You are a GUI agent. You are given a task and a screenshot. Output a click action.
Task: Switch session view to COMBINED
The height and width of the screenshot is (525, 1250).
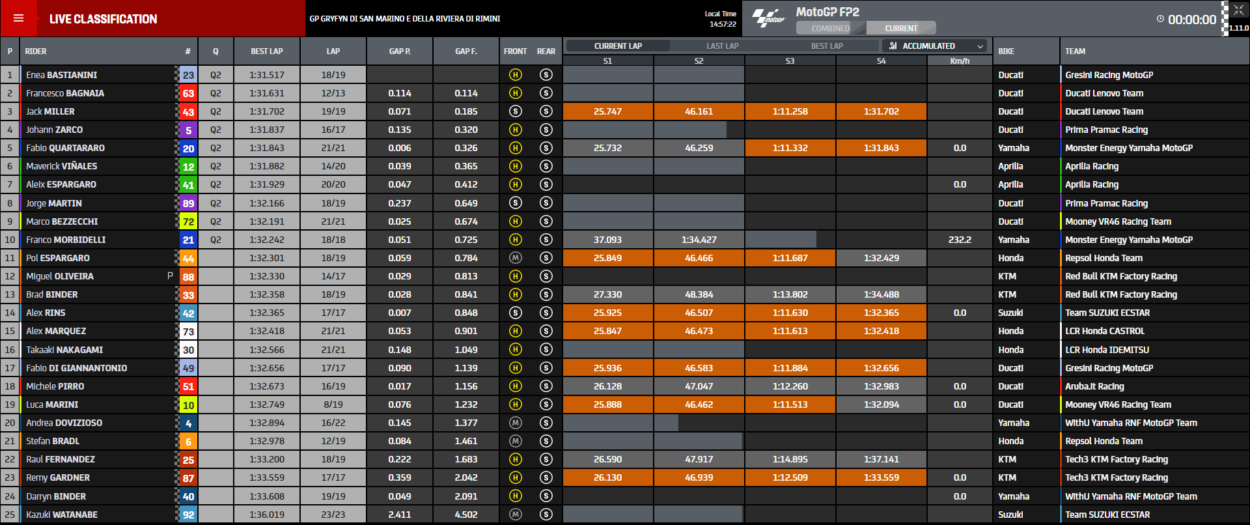tap(831, 29)
